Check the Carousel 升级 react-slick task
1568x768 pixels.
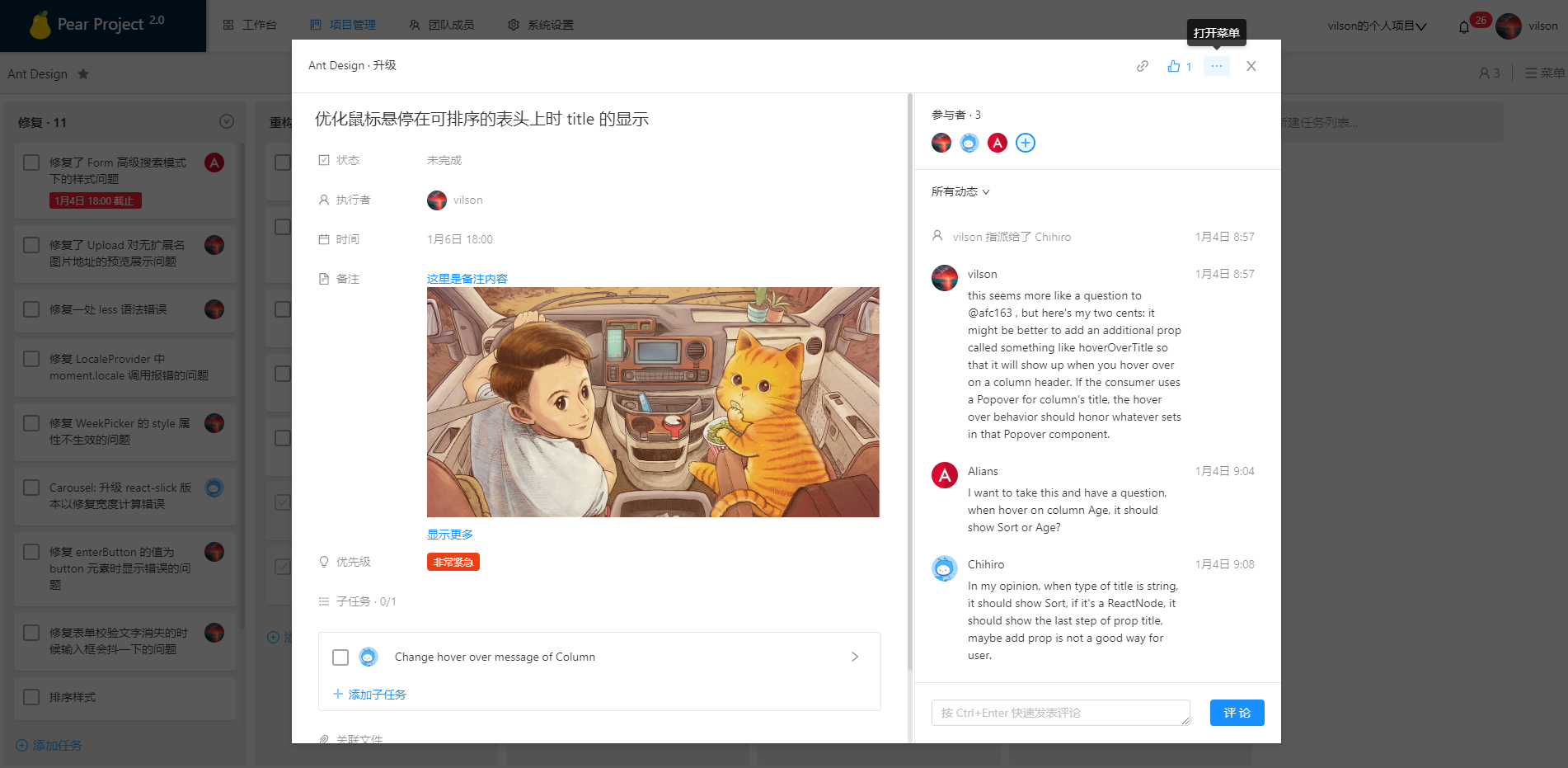(x=31, y=488)
